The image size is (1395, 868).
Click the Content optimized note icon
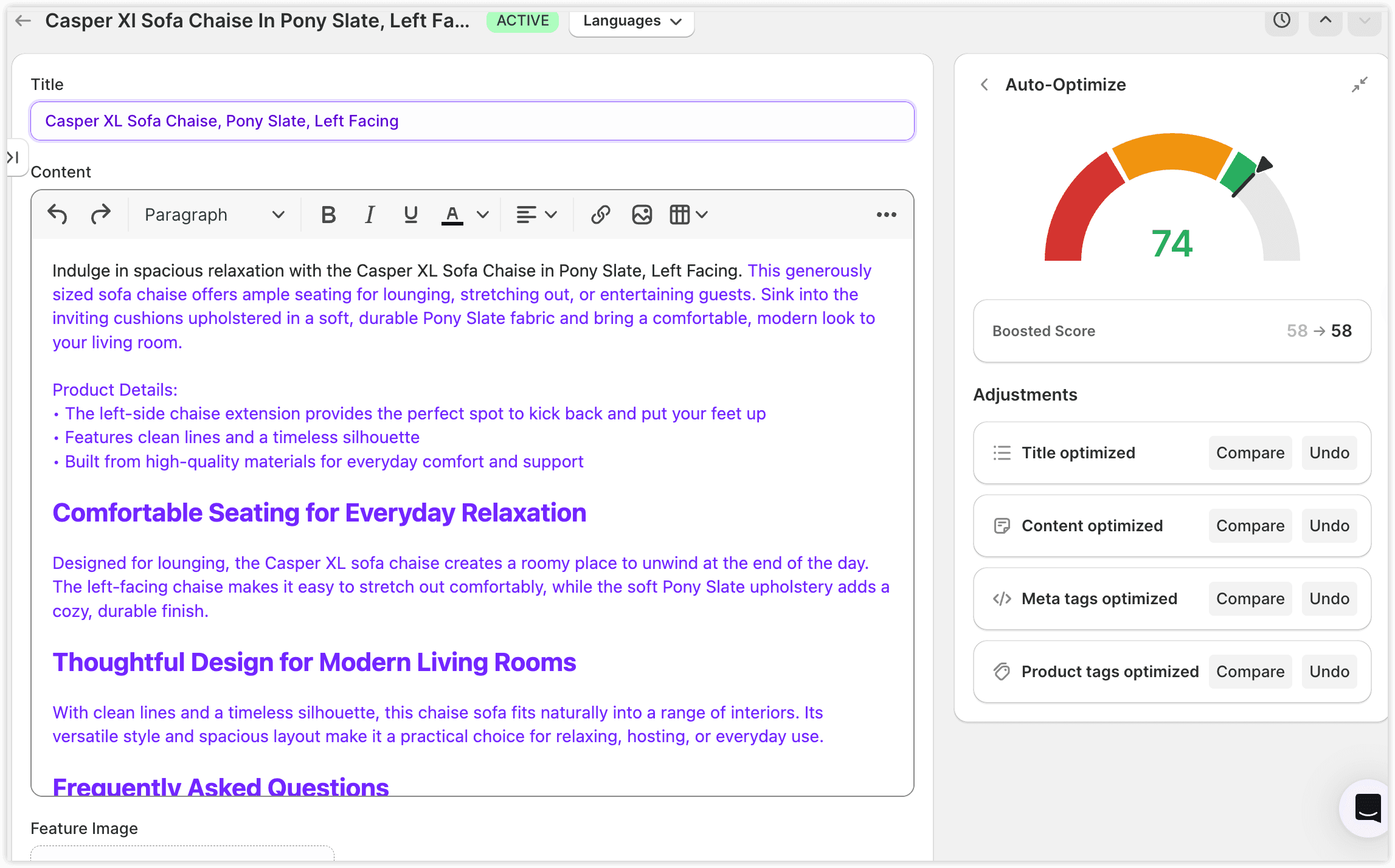coord(1002,526)
